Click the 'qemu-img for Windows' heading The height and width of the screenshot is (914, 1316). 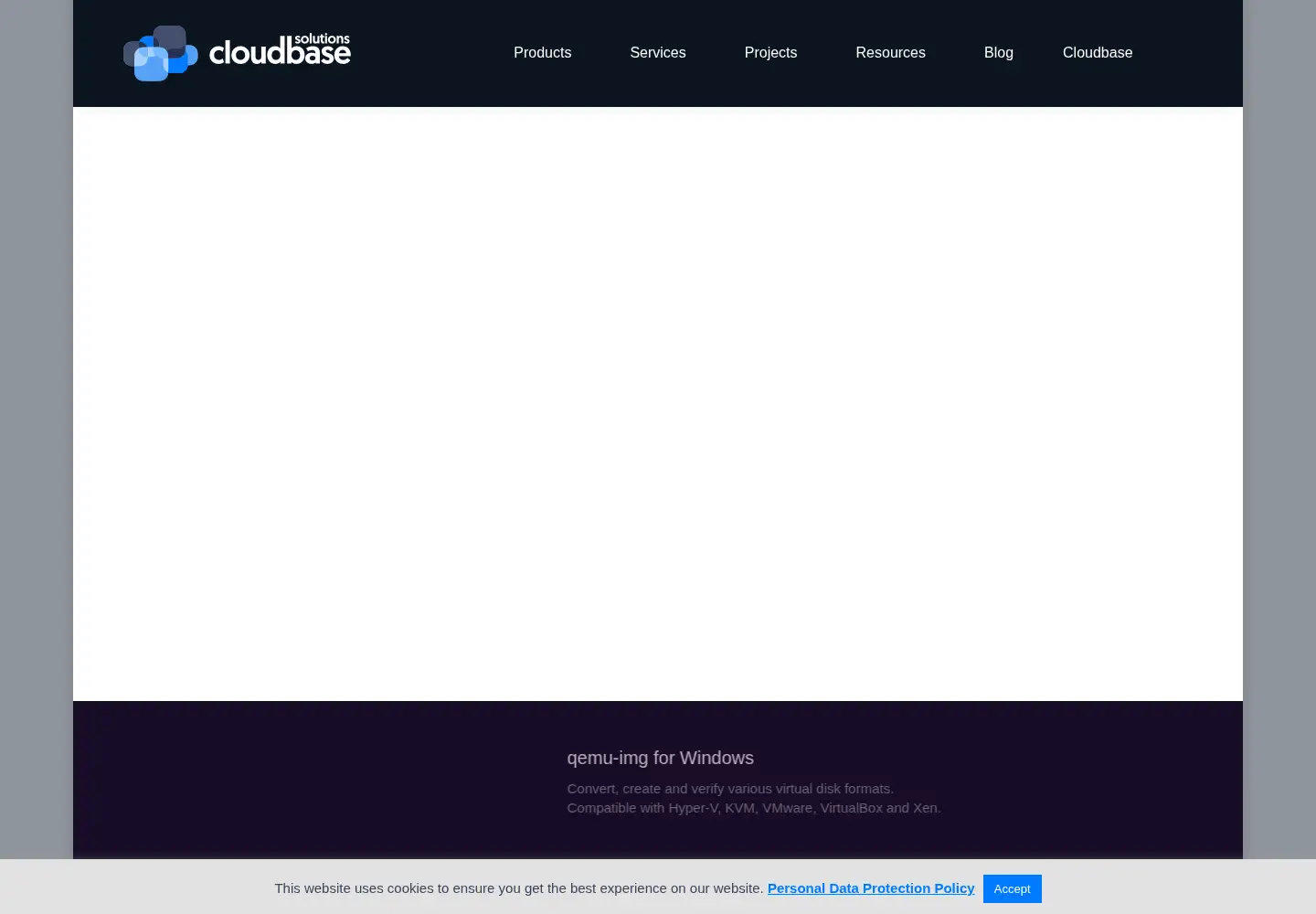[660, 758]
